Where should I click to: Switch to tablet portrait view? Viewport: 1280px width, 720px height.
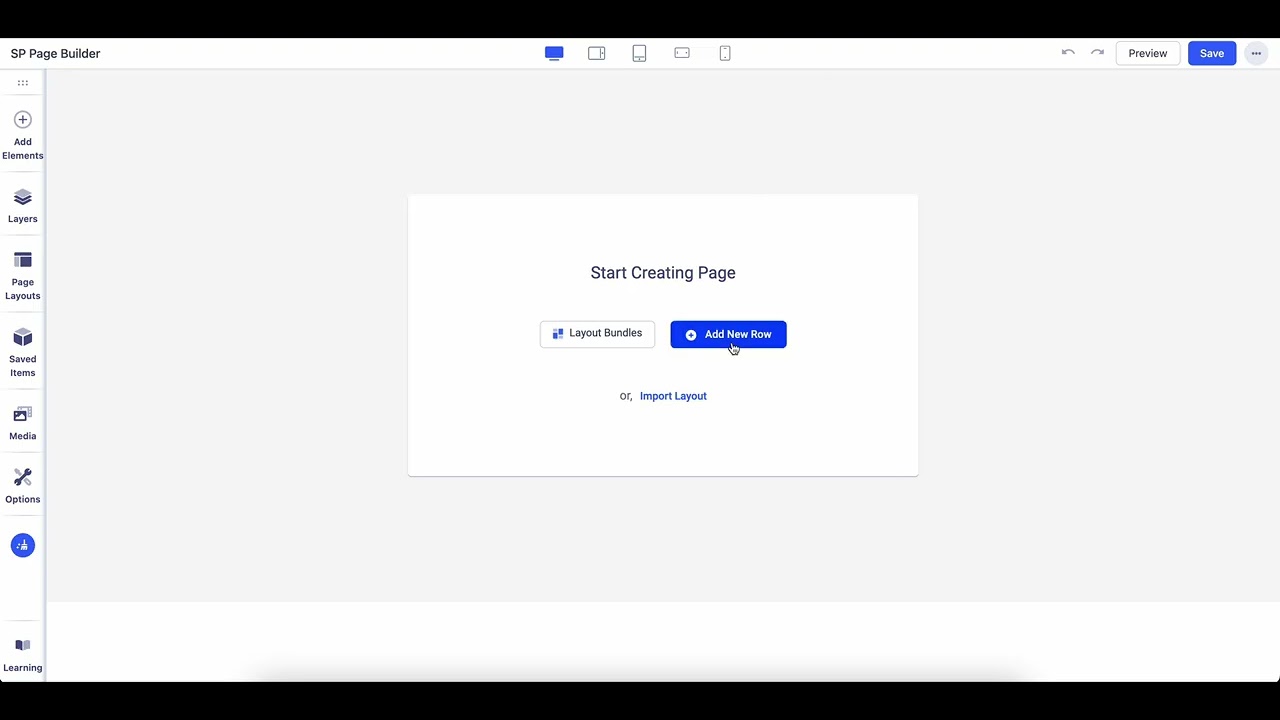639,53
